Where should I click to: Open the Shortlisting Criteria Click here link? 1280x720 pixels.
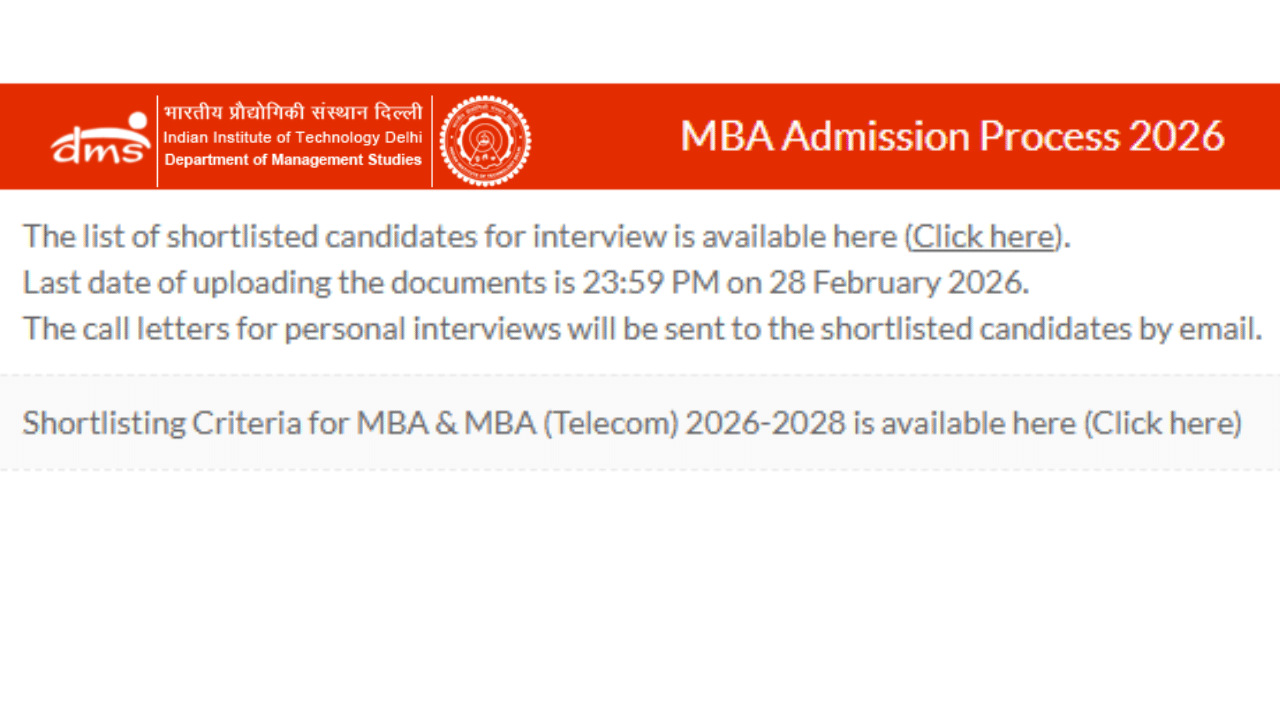1166,423
